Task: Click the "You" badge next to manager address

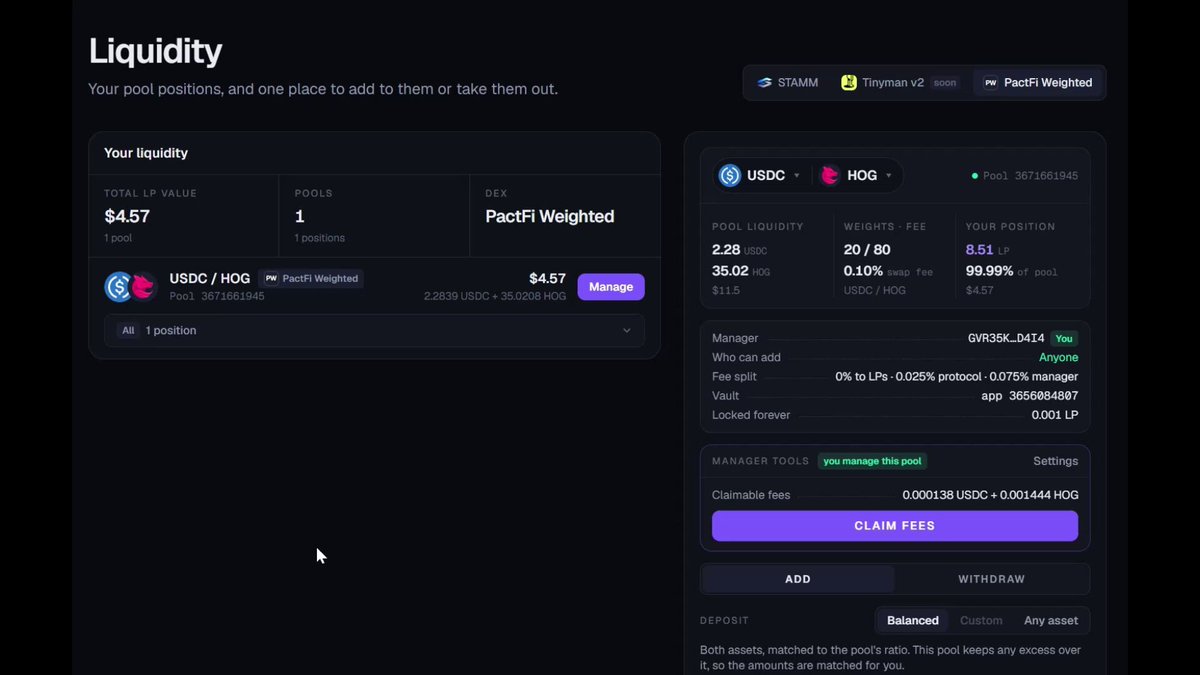Action: coord(1064,339)
